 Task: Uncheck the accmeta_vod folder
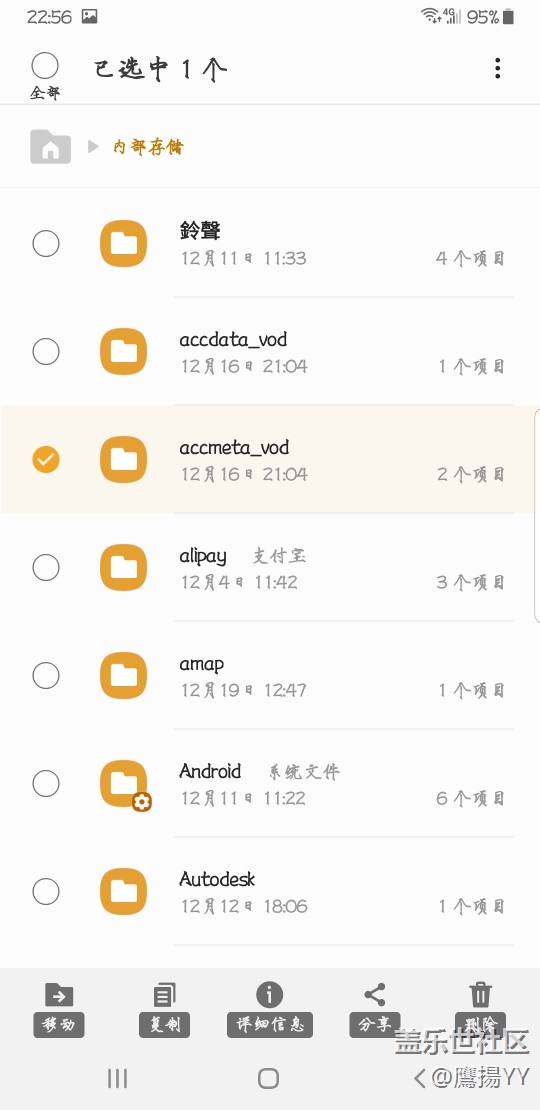coord(46,459)
